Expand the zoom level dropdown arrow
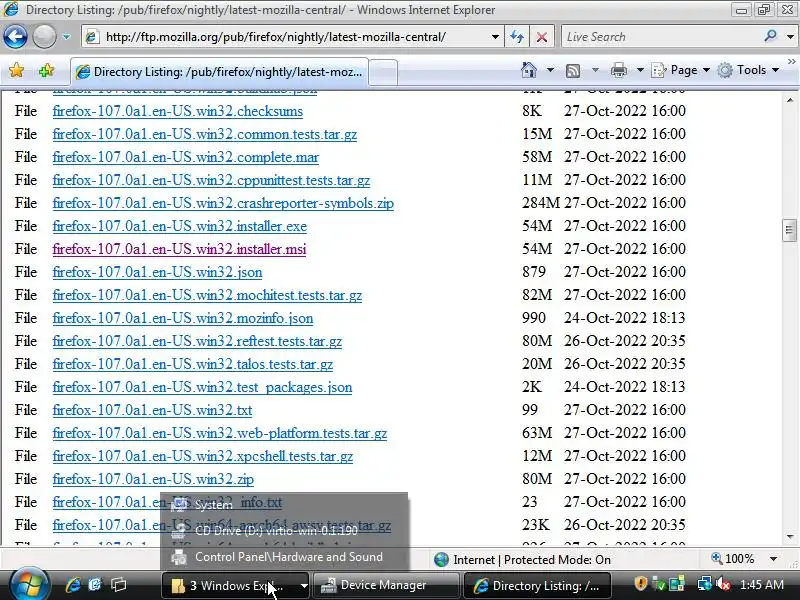The image size is (800, 600). click(x=773, y=559)
